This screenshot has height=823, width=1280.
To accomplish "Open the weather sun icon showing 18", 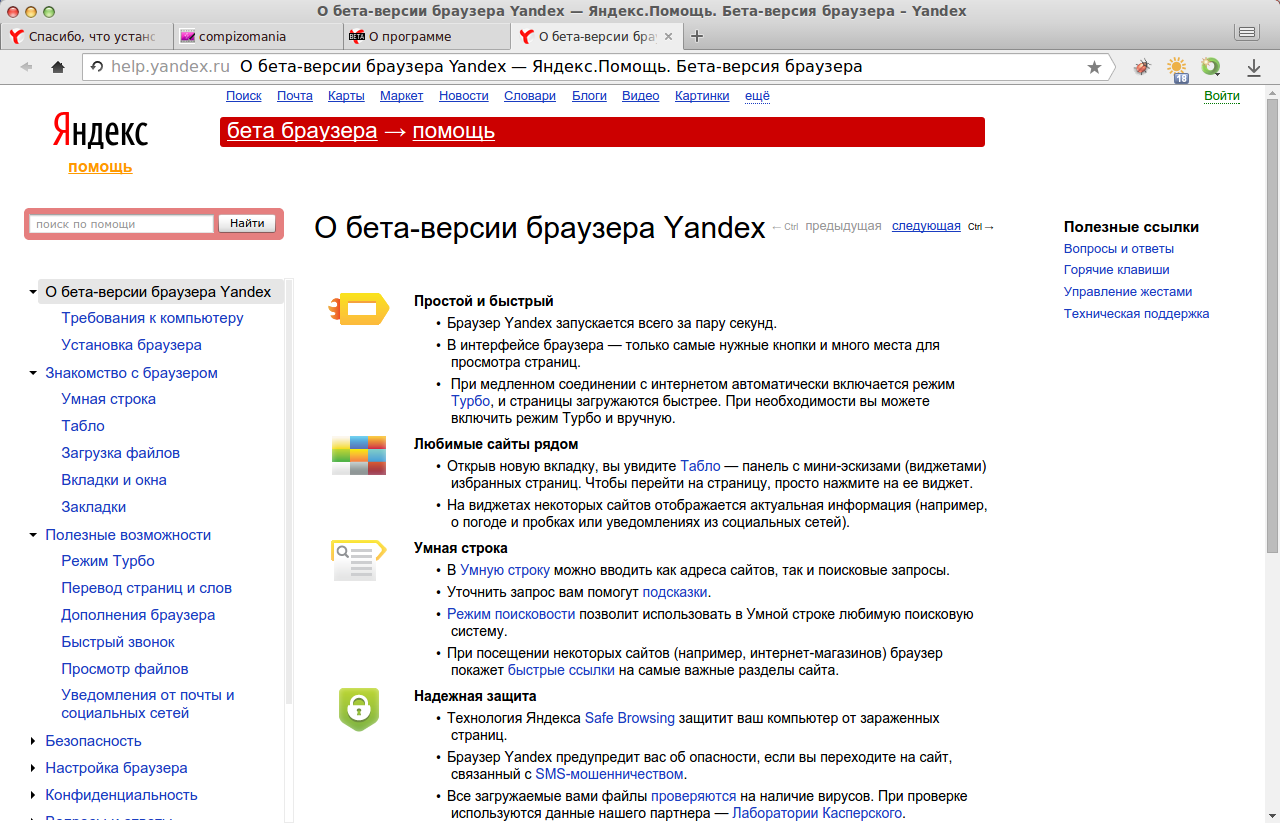I will [x=1177, y=68].
